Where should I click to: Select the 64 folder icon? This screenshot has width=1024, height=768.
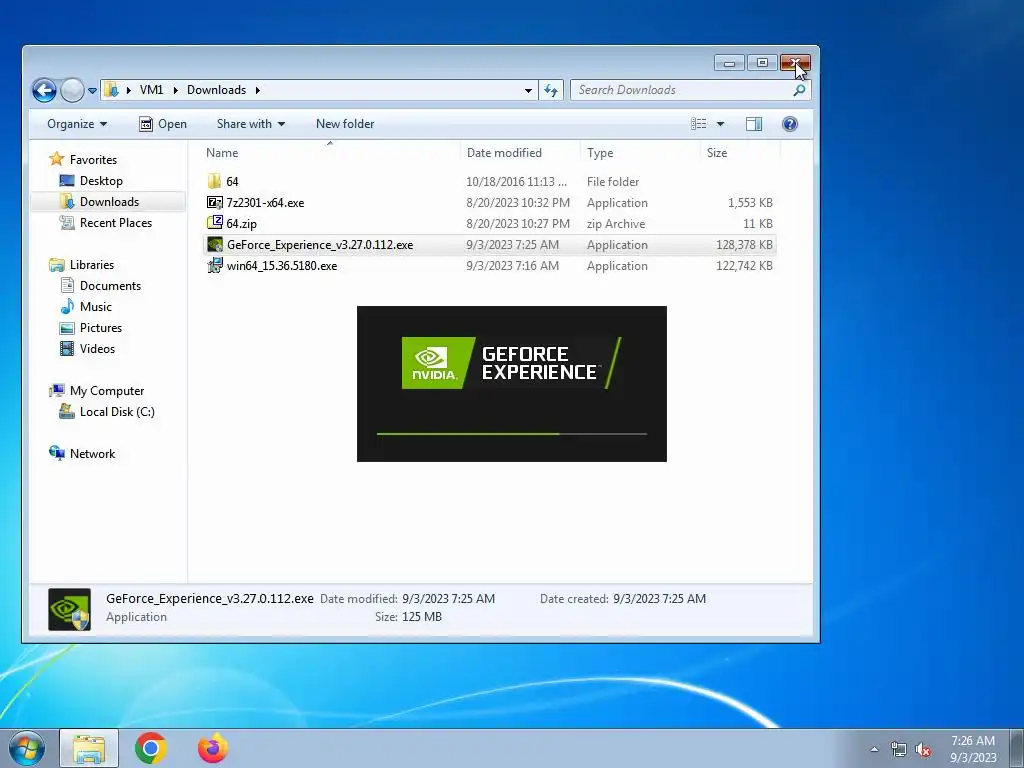pyautogui.click(x=214, y=181)
